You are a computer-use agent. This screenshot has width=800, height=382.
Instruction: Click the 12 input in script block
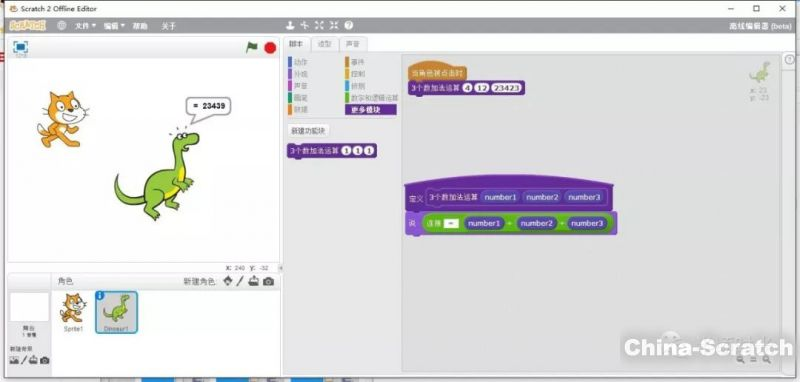click(482, 88)
